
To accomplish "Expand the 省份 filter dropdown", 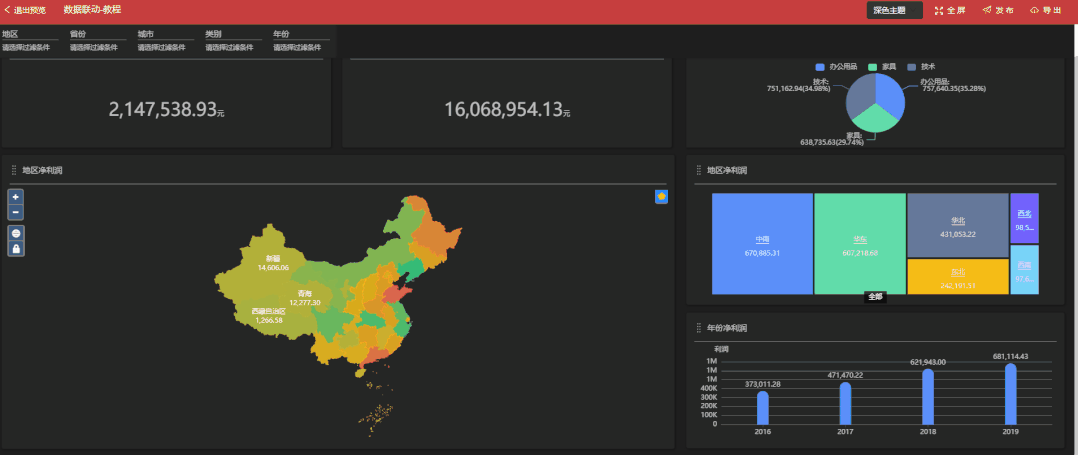I will click(x=98, y=47).
